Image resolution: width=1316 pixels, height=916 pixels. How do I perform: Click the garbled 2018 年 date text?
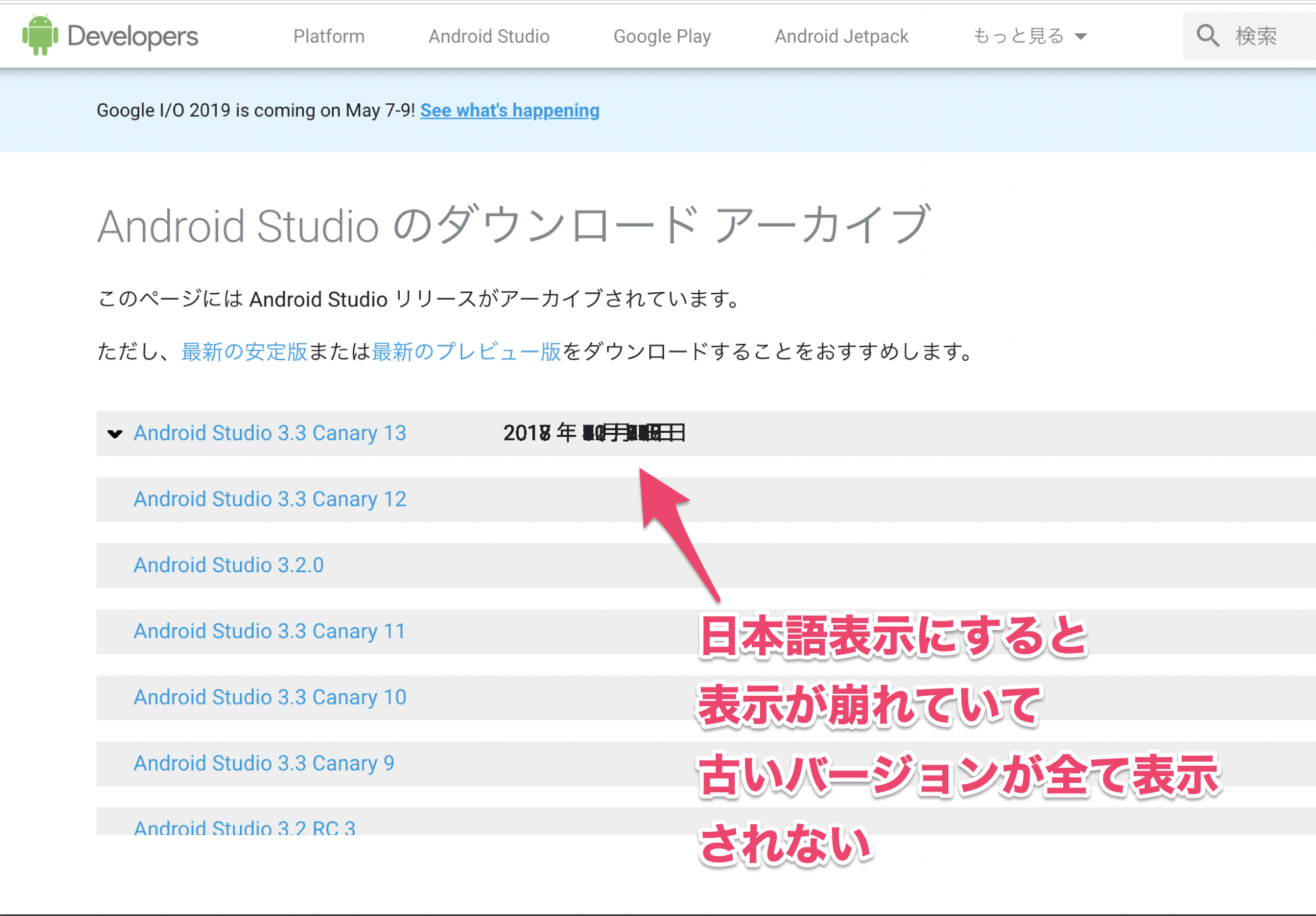(x=594, y=433)
